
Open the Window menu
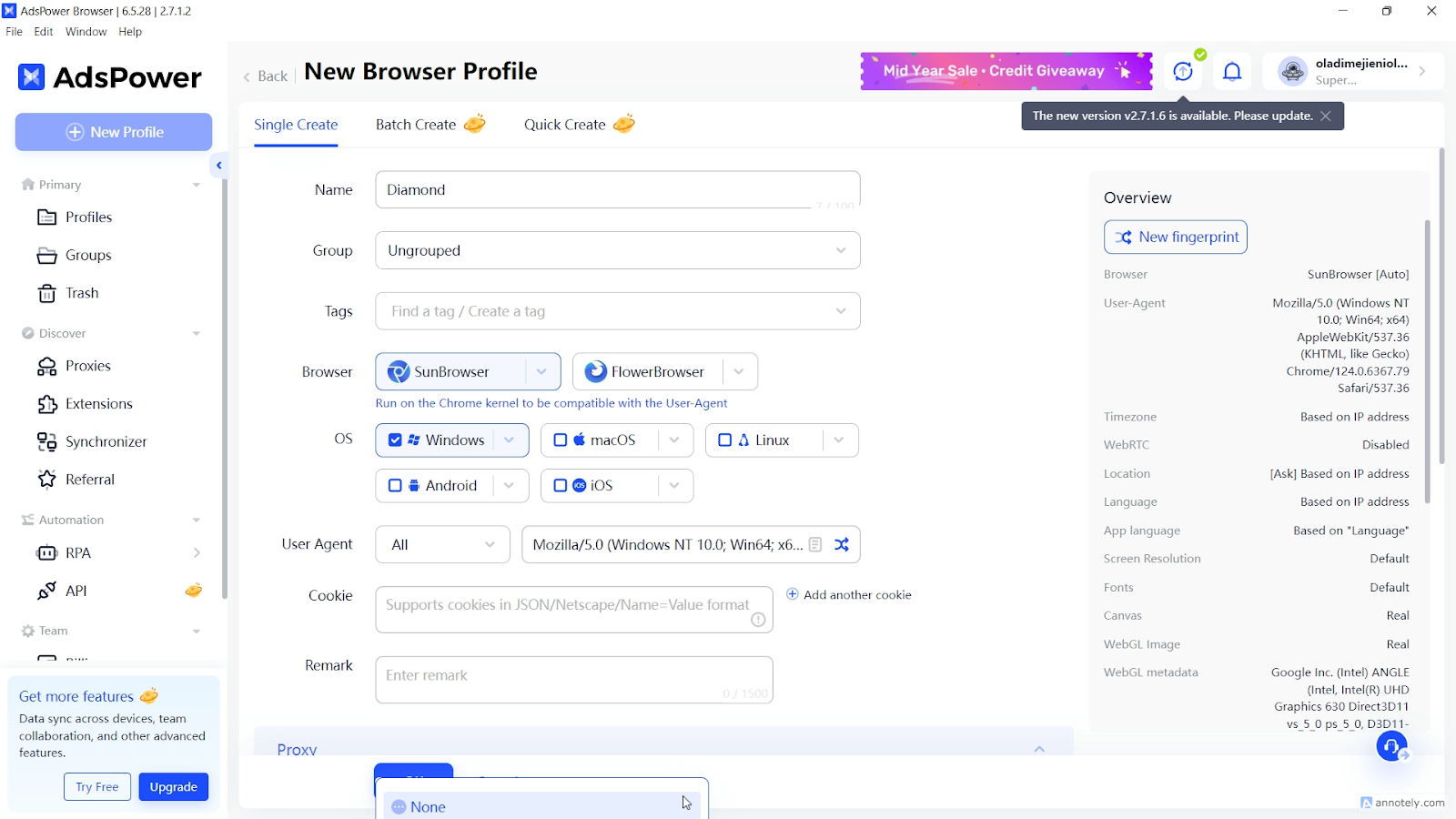86,32
